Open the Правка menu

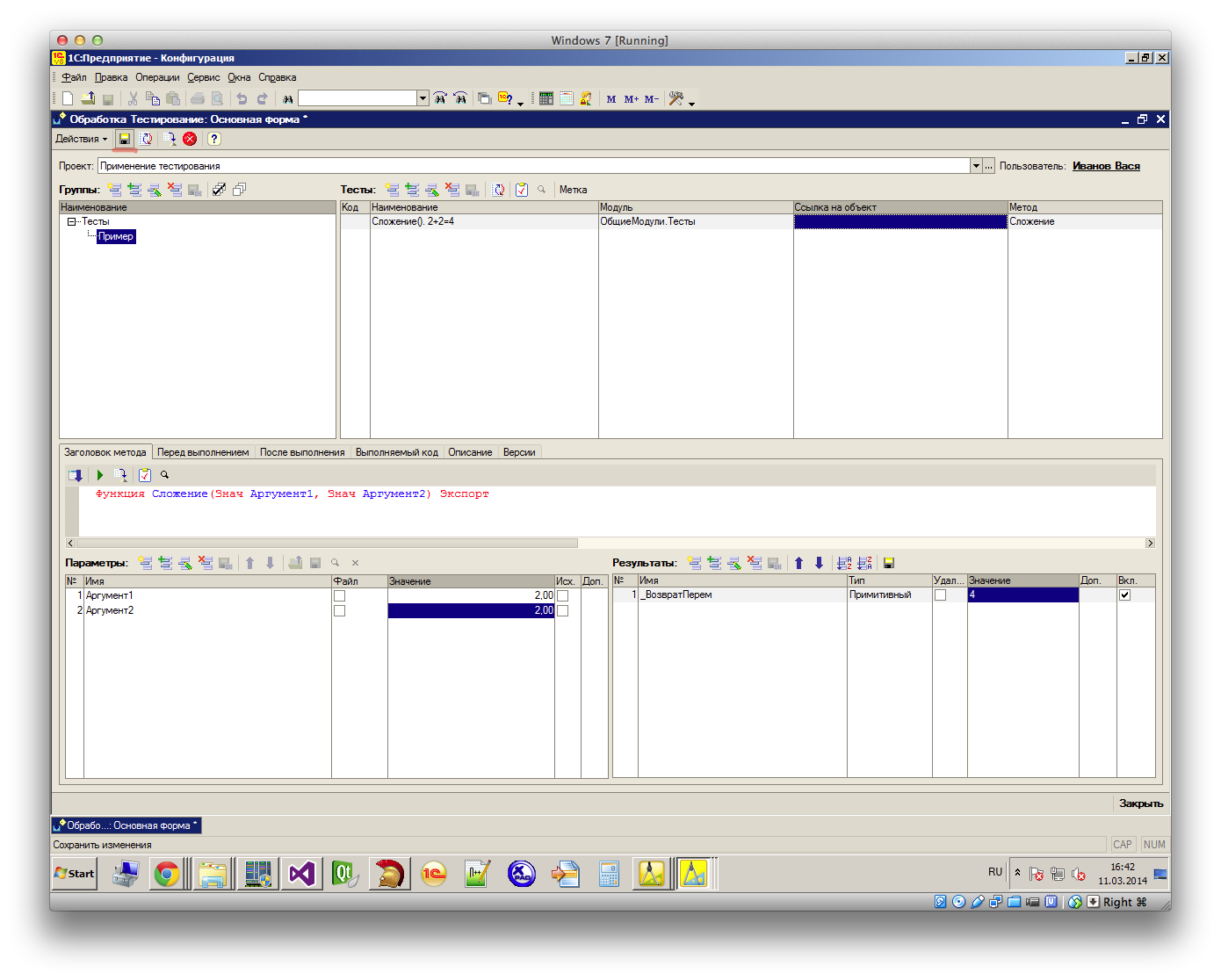pos(111,77)
